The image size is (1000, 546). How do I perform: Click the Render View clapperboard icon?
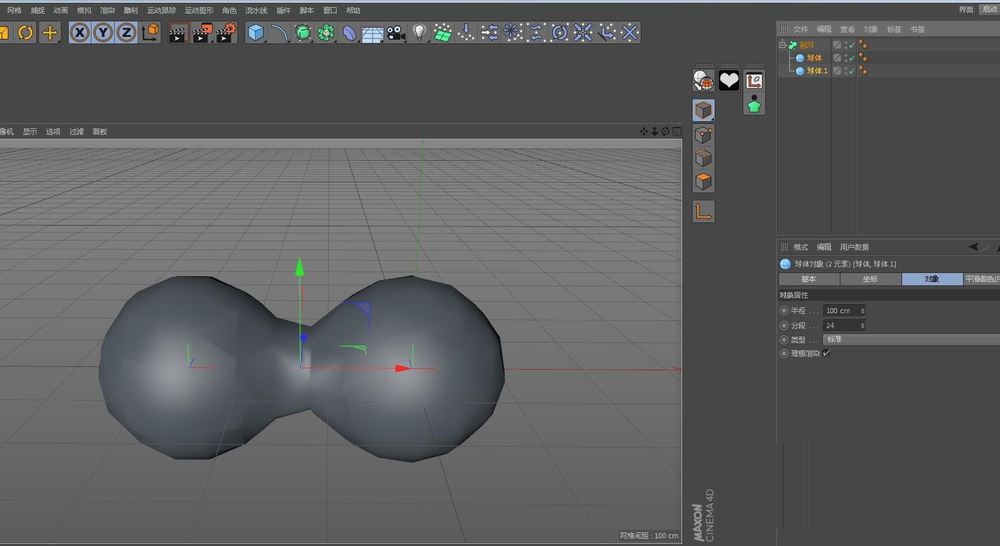[177, 33]
